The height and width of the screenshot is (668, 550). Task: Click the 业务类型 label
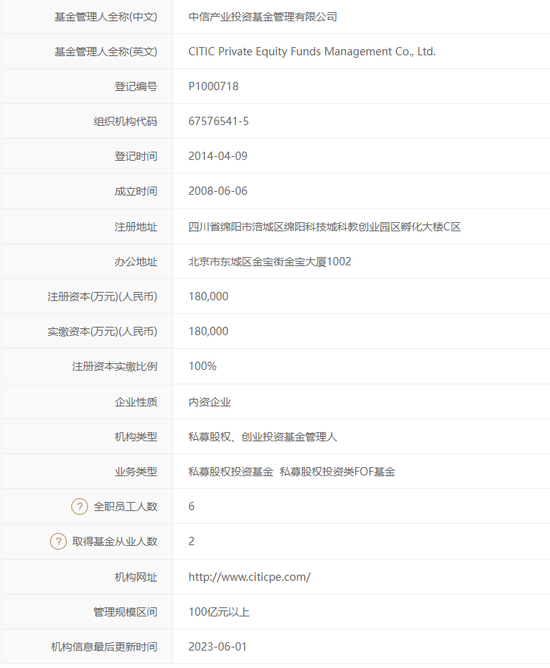click(x=136, y=472)
